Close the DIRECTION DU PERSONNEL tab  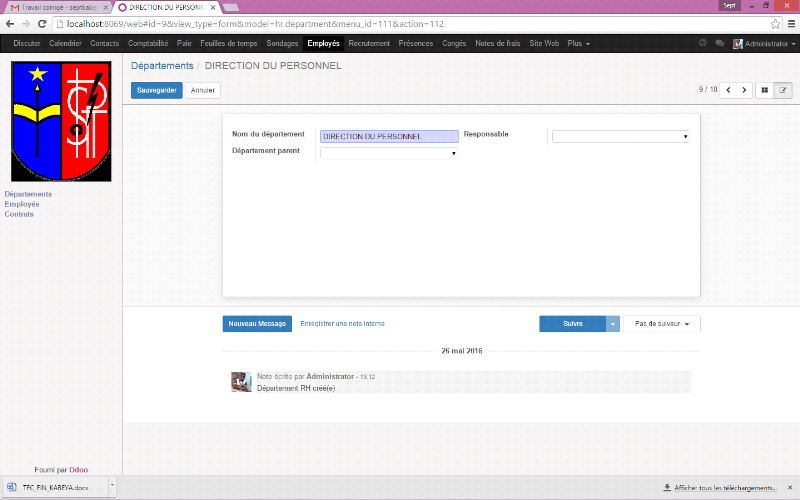(213, 7)
